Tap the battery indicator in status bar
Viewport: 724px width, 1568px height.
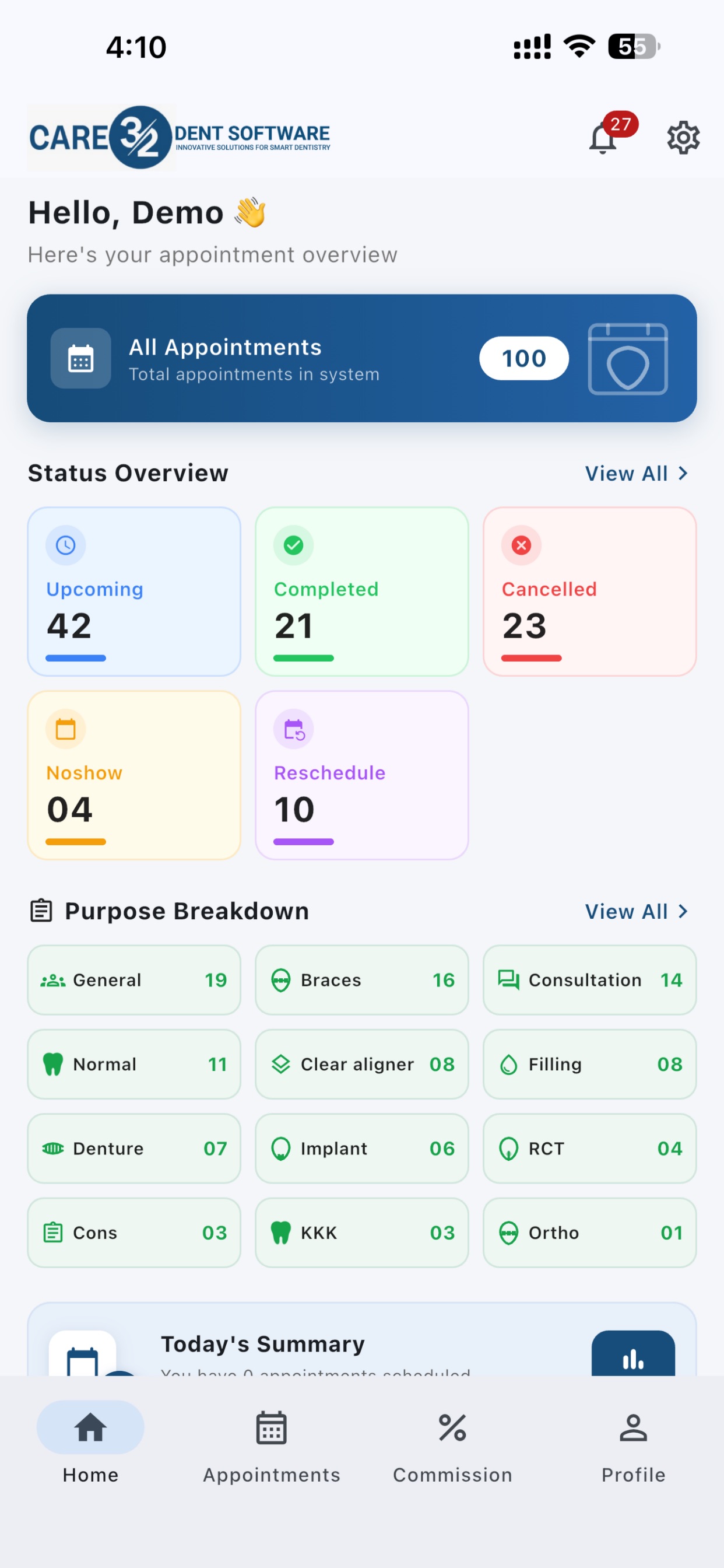(x=634, y=46)
